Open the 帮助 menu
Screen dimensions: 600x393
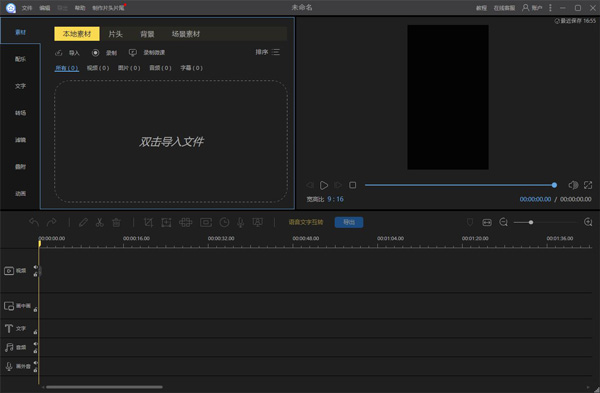coord(80,8)
